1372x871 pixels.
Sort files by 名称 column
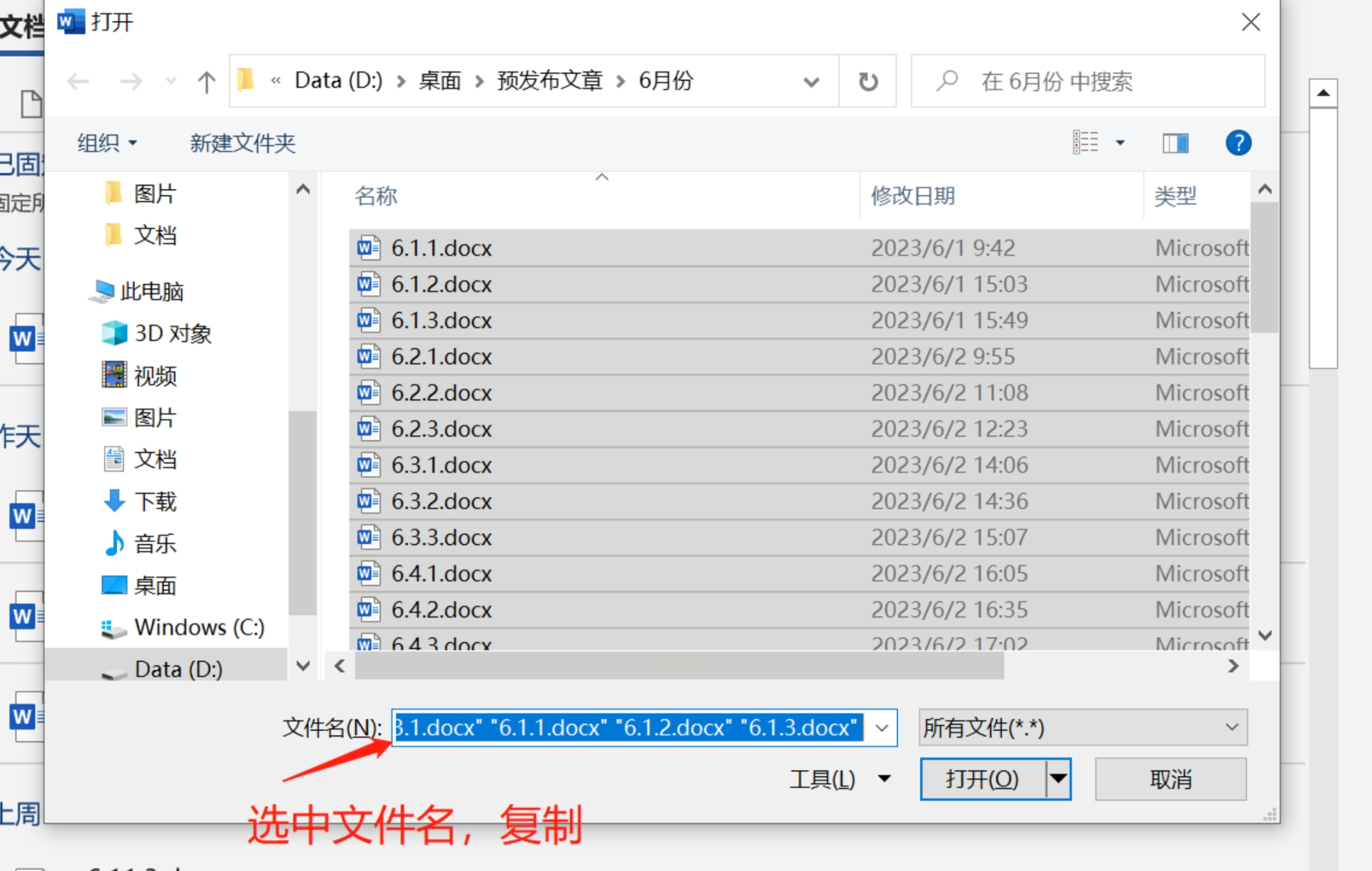pyautogui.click(x=376, y=195)
